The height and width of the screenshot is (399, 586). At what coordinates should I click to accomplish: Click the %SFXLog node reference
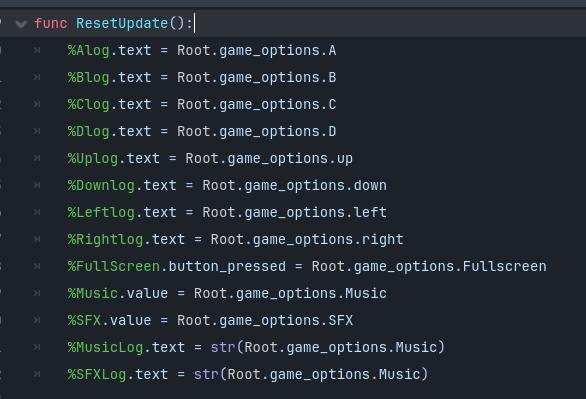pyautogui.click(x=97, y=374)
